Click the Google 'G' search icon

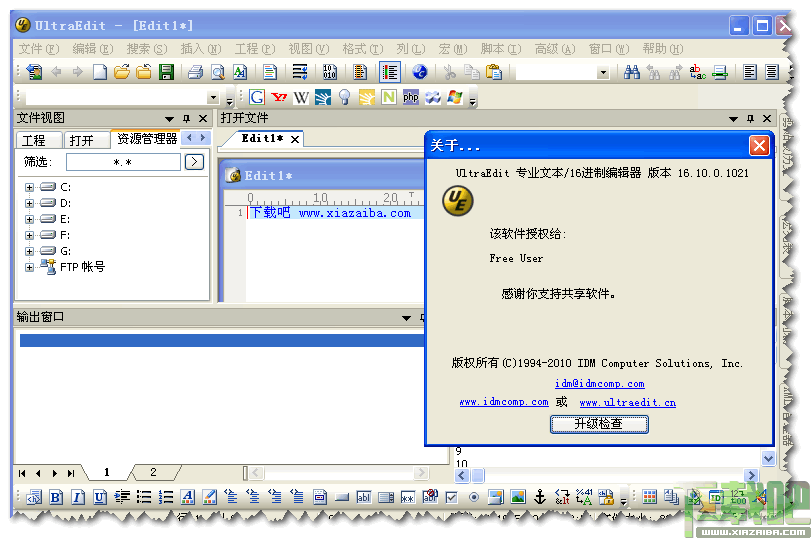pos(257,97)
